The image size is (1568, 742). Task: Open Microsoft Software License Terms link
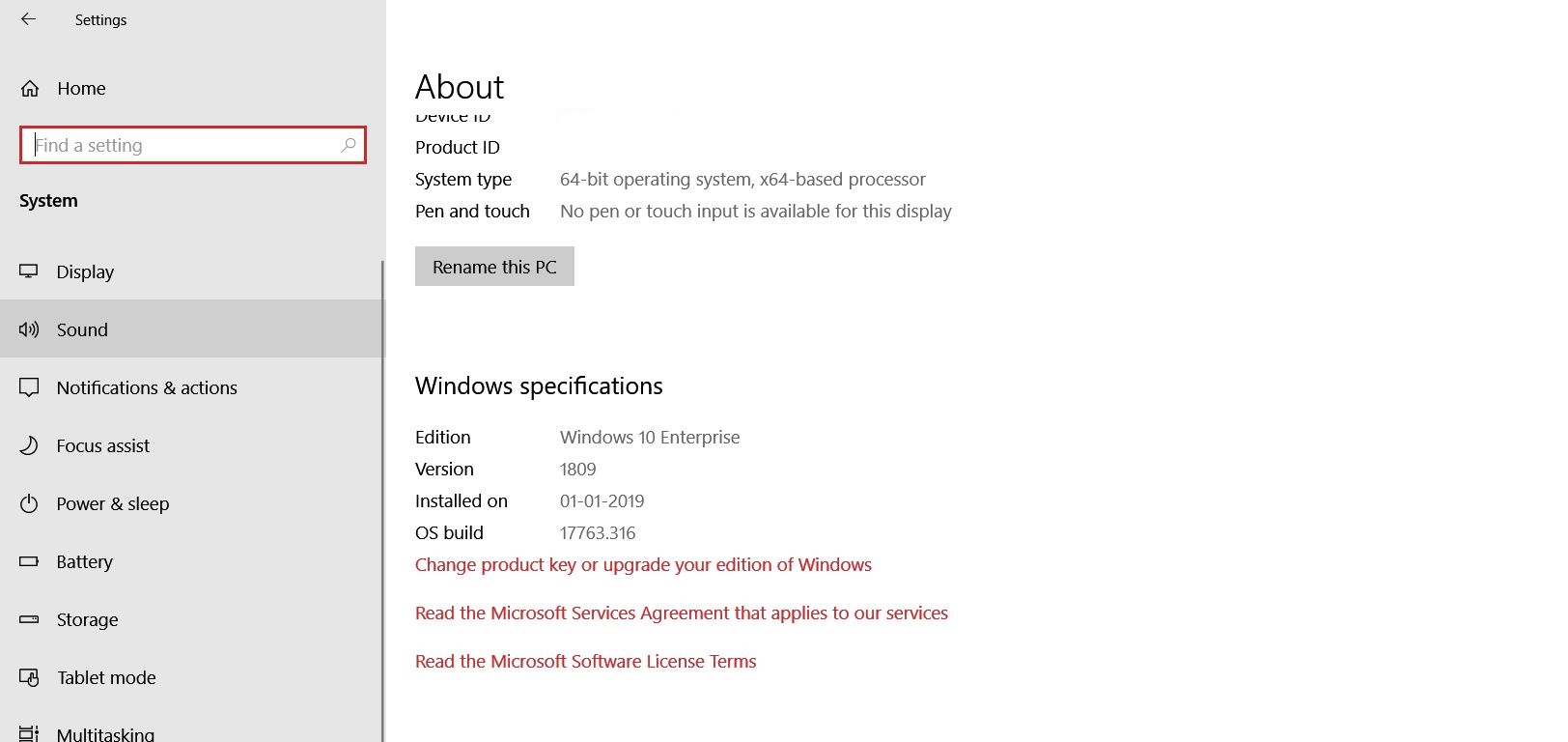585,662
